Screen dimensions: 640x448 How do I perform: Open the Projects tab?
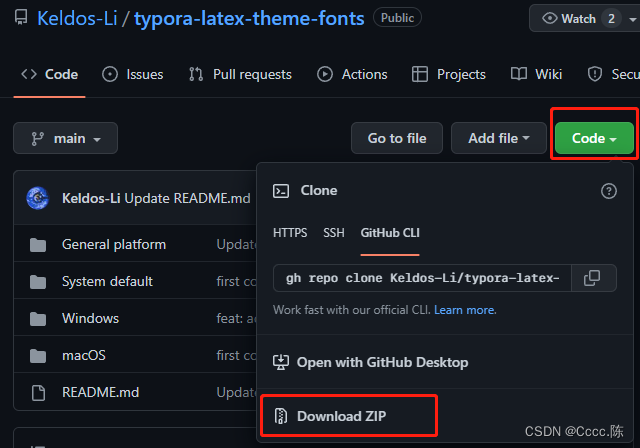[x=449, y=74]
